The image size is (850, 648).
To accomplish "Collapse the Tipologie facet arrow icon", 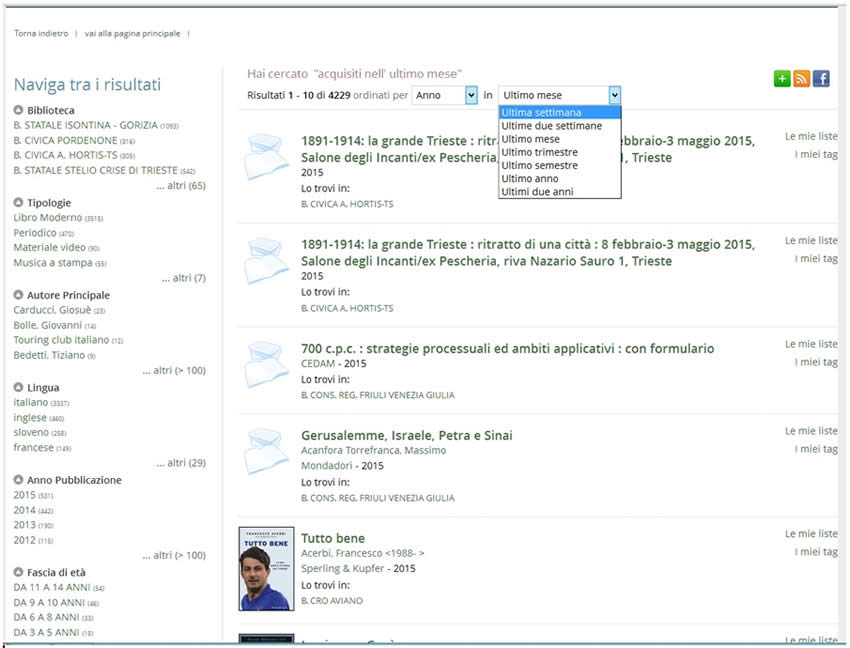I will [x=19, y=203].
